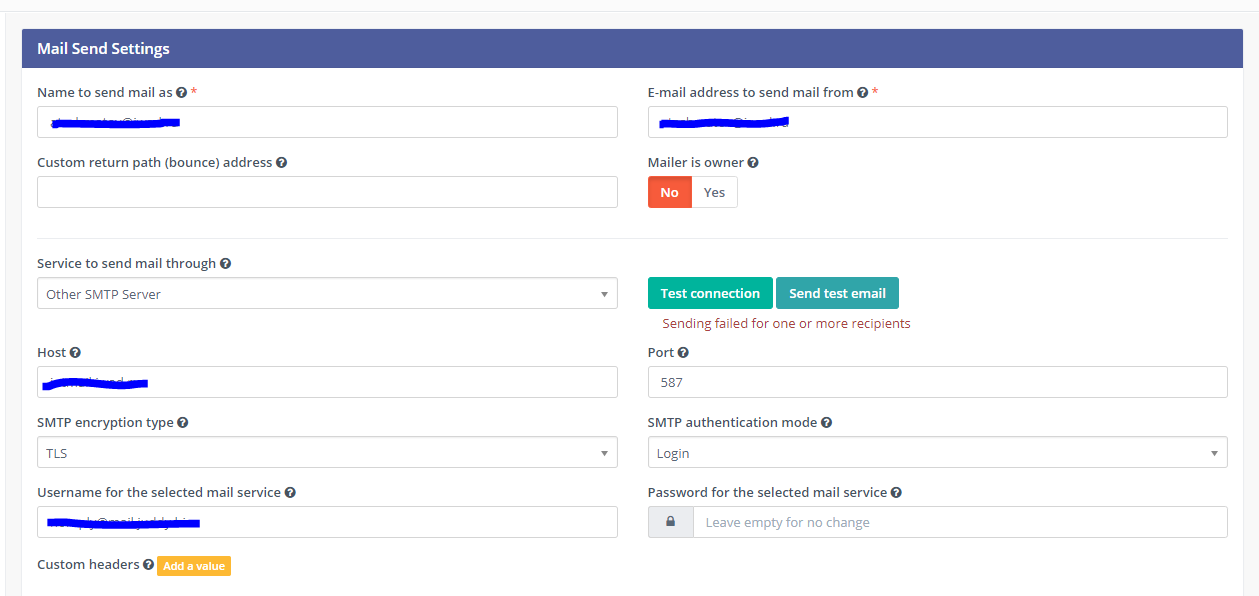Screen dimensions: 1259x596
Task: Open Custom headers help icon
Action: pyautogui.click(x=148, y=565)
